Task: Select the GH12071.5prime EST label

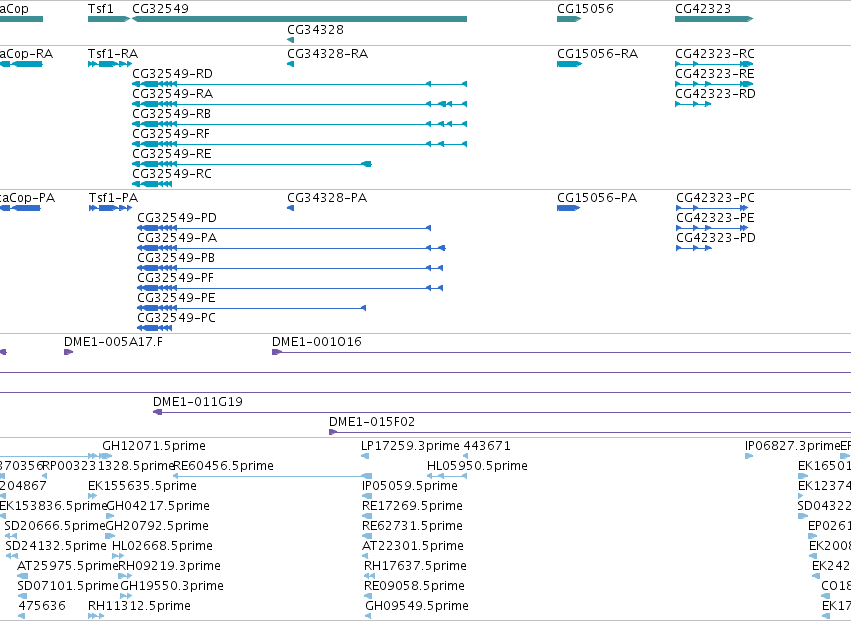Action: pyautogui.click(x=154, y=446)
